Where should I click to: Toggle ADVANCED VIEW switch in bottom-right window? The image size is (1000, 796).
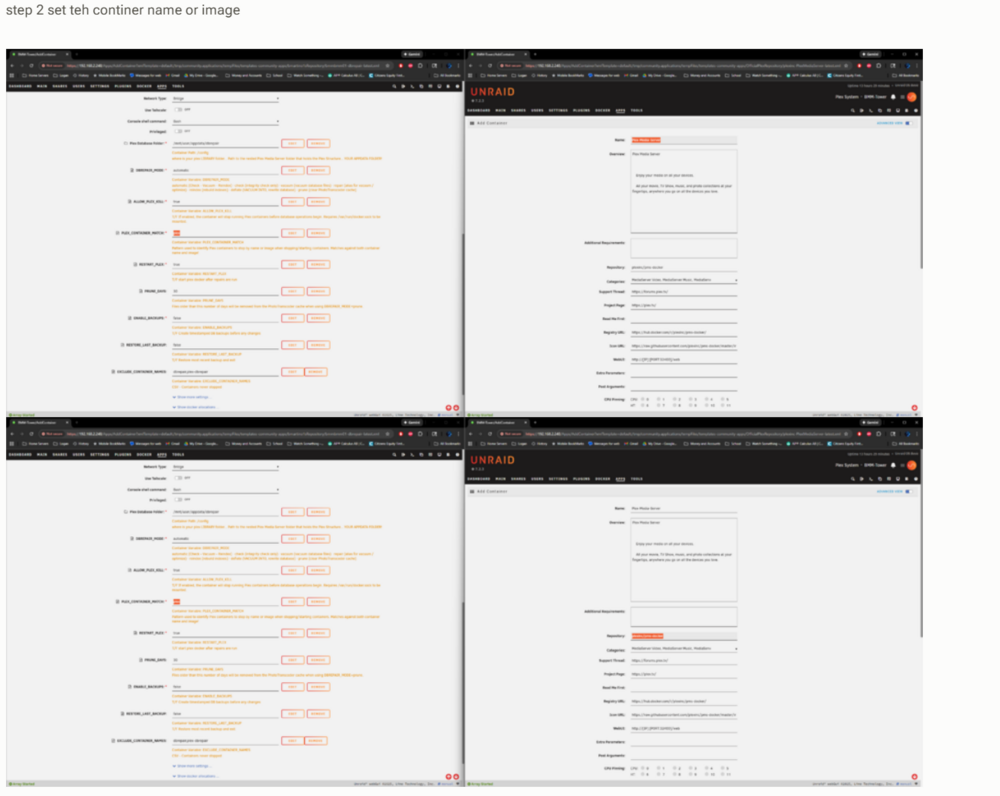coord(908,492)
